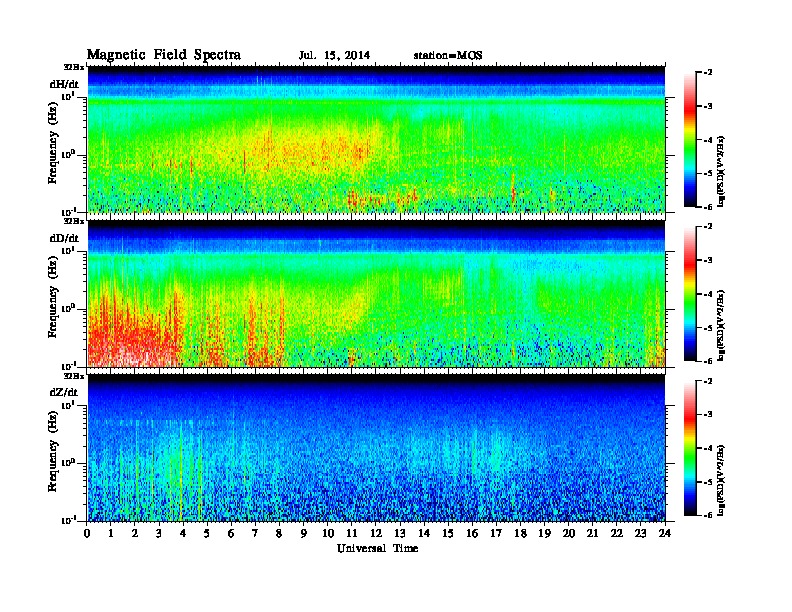Click hour tick label "6" on time axis
Viewport: 792px width, 612px height.
coord(231,534)
